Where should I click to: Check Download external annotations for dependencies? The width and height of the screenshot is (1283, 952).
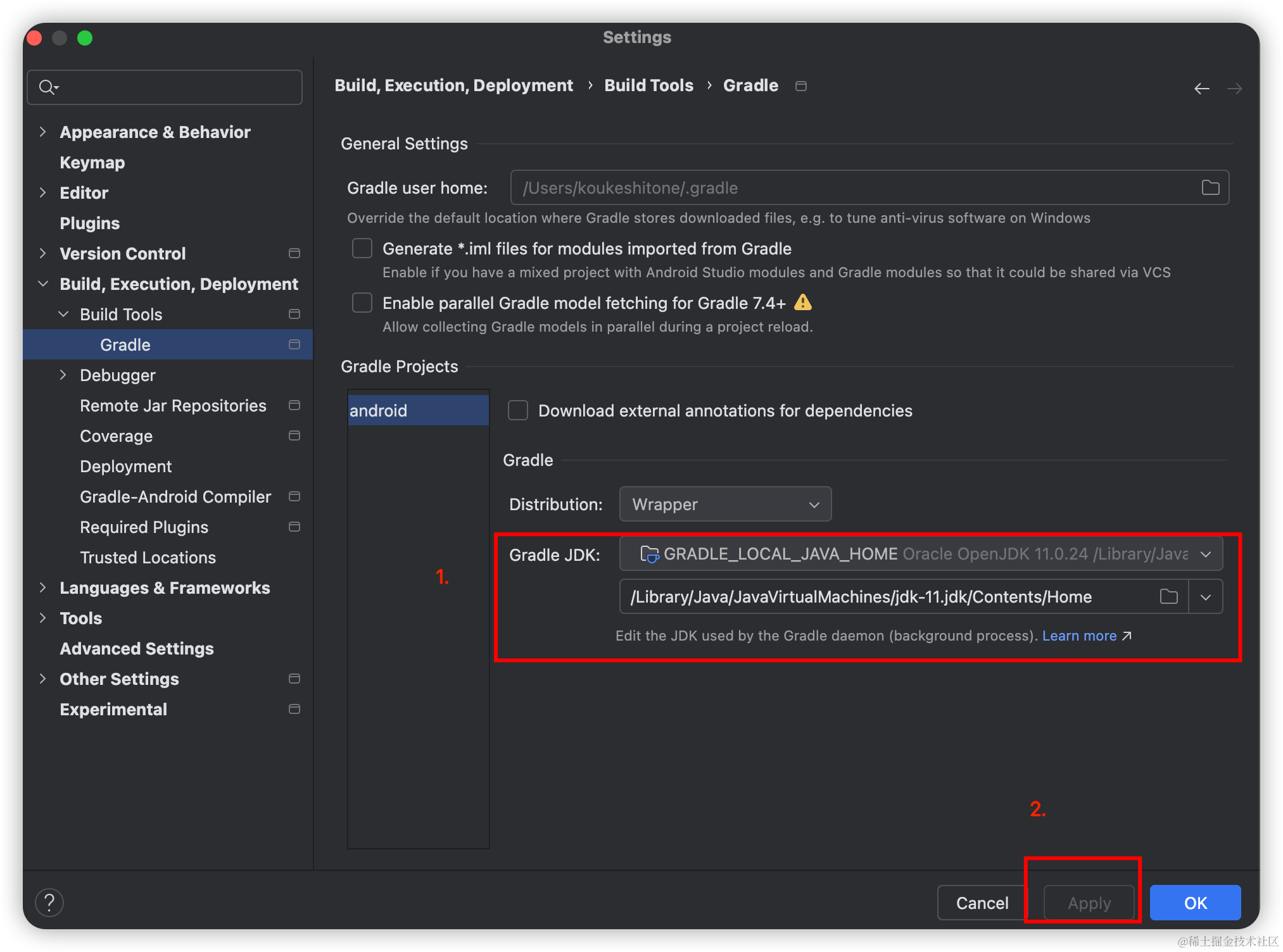coord(518,410)
